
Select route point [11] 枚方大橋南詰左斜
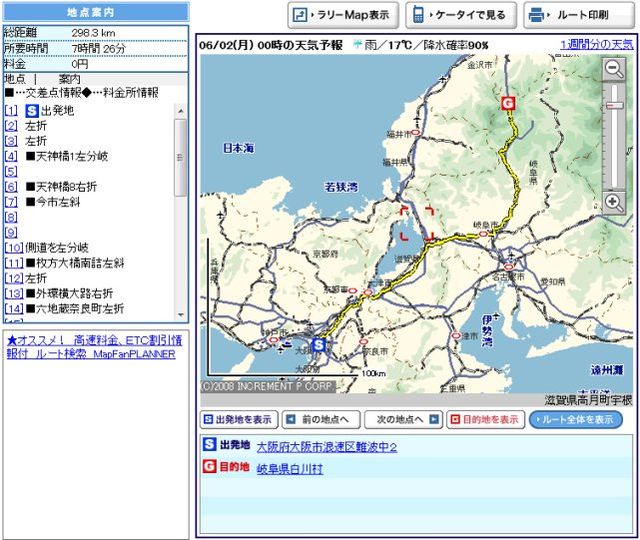point(14,263)
